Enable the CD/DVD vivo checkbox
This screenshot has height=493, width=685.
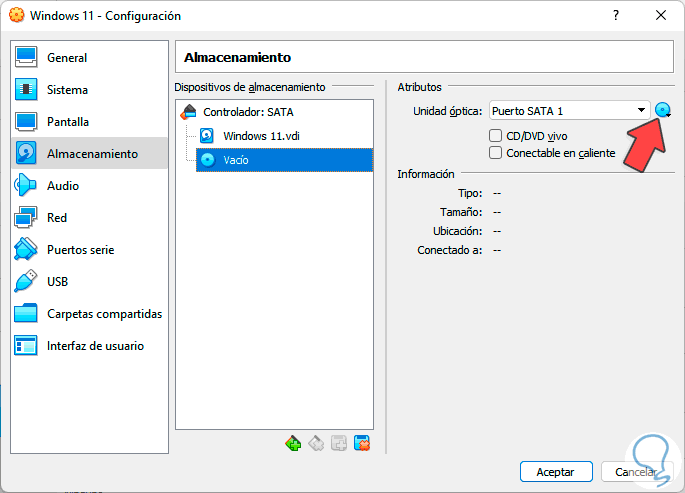tap(495, 136)
